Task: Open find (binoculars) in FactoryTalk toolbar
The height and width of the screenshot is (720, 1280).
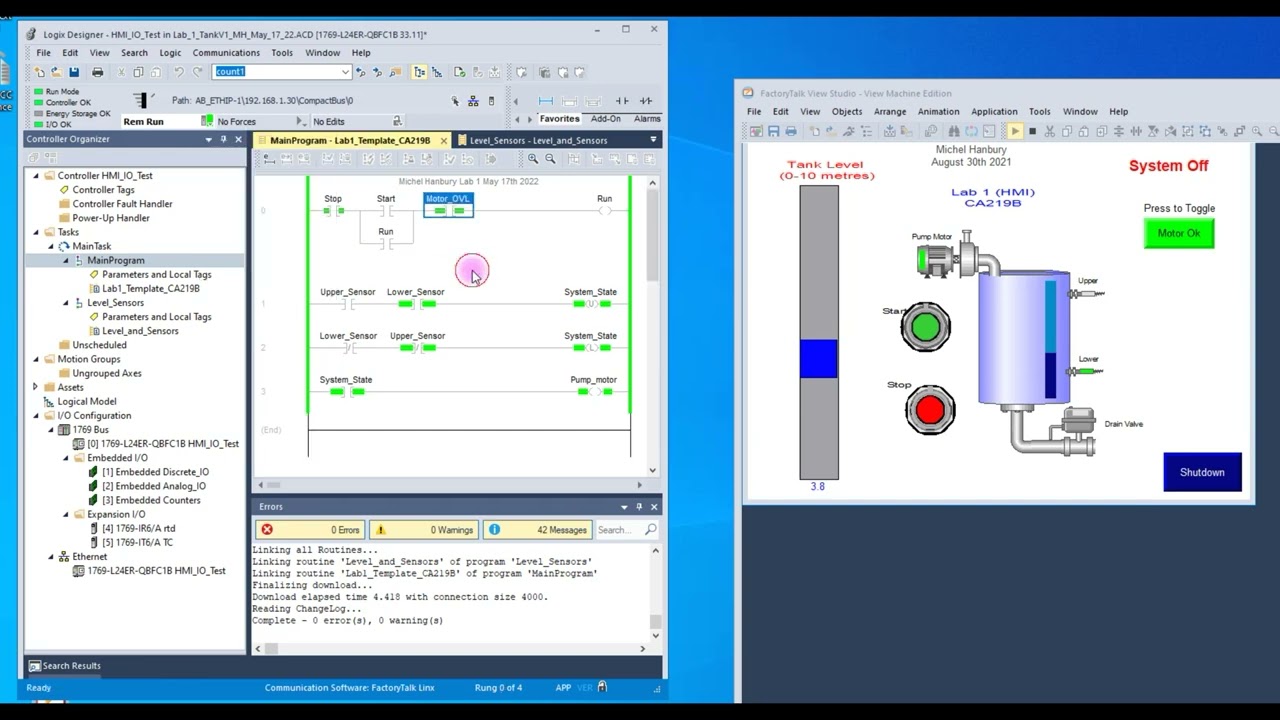Action: [x=954, y=131]
